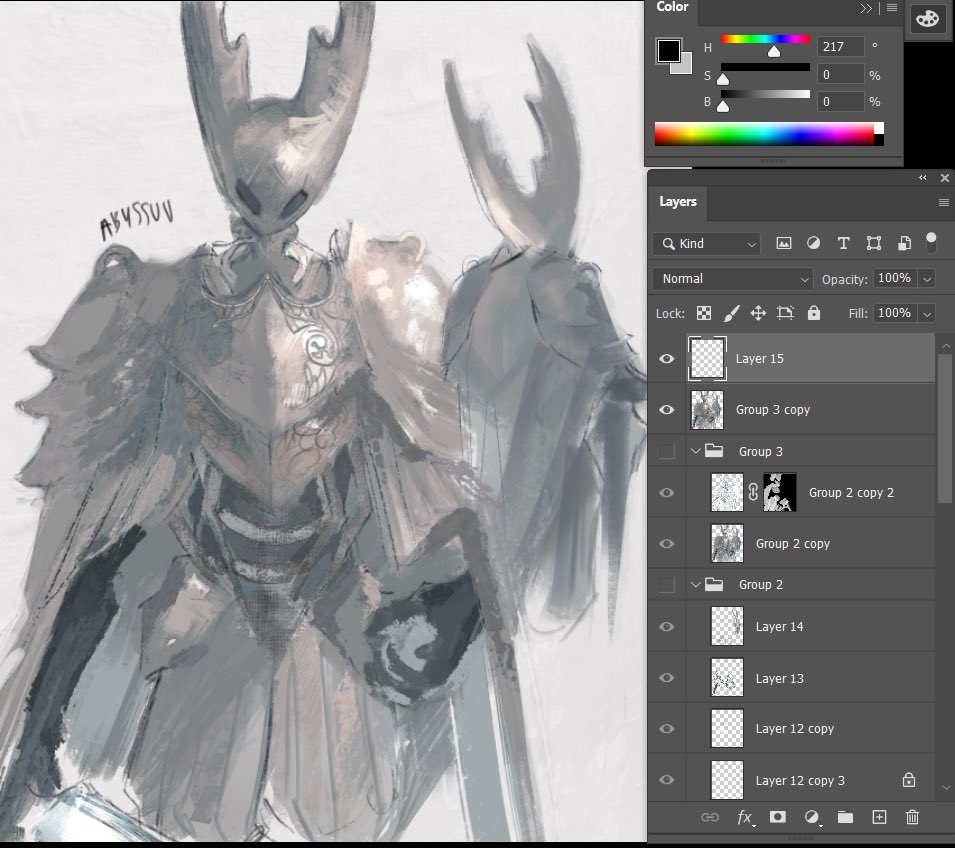Create a new layer with plus icon
Viewport: 955px width, 848px height.
click(879, 817)
